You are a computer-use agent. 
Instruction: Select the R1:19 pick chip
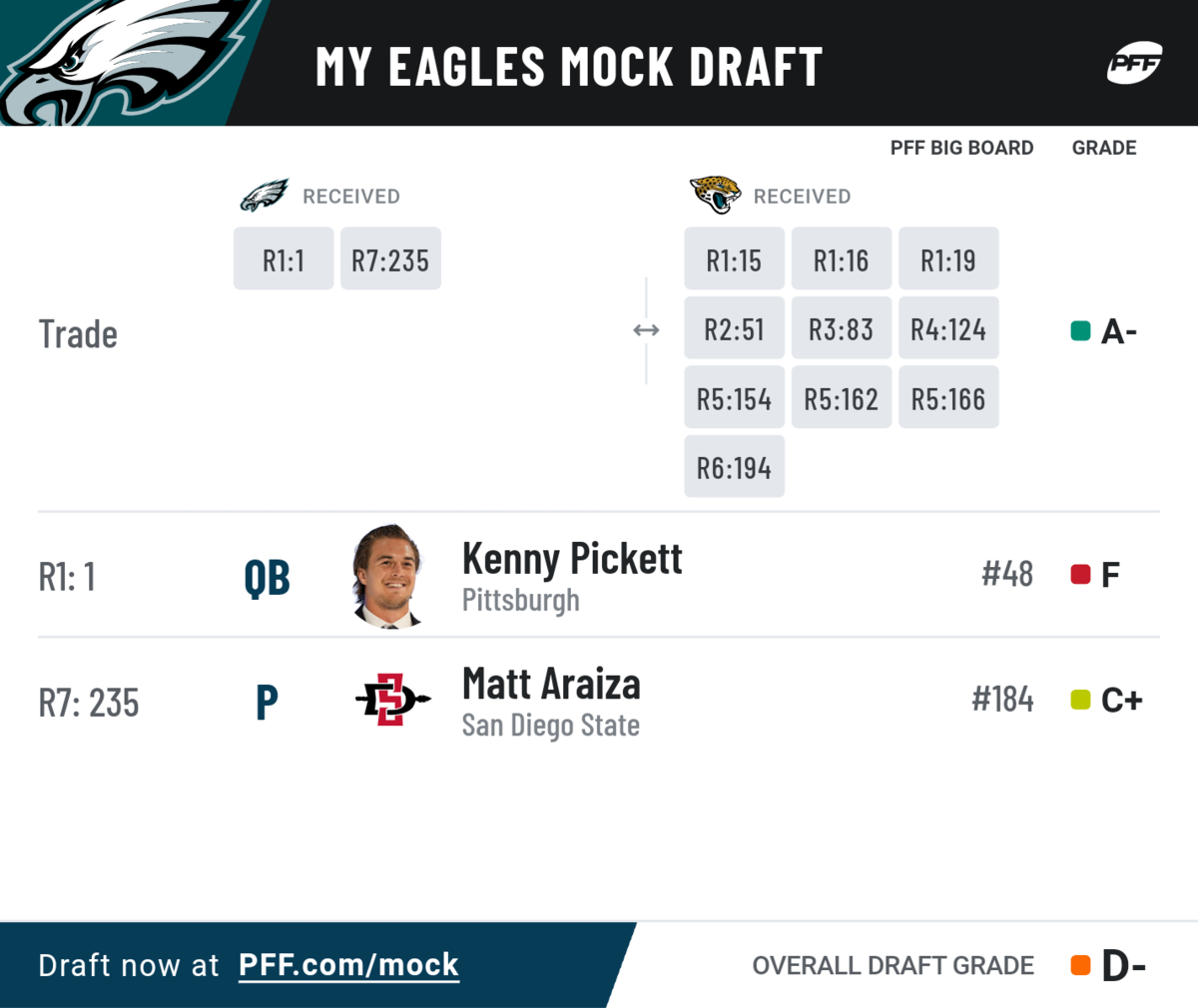(x=948, y=258)
